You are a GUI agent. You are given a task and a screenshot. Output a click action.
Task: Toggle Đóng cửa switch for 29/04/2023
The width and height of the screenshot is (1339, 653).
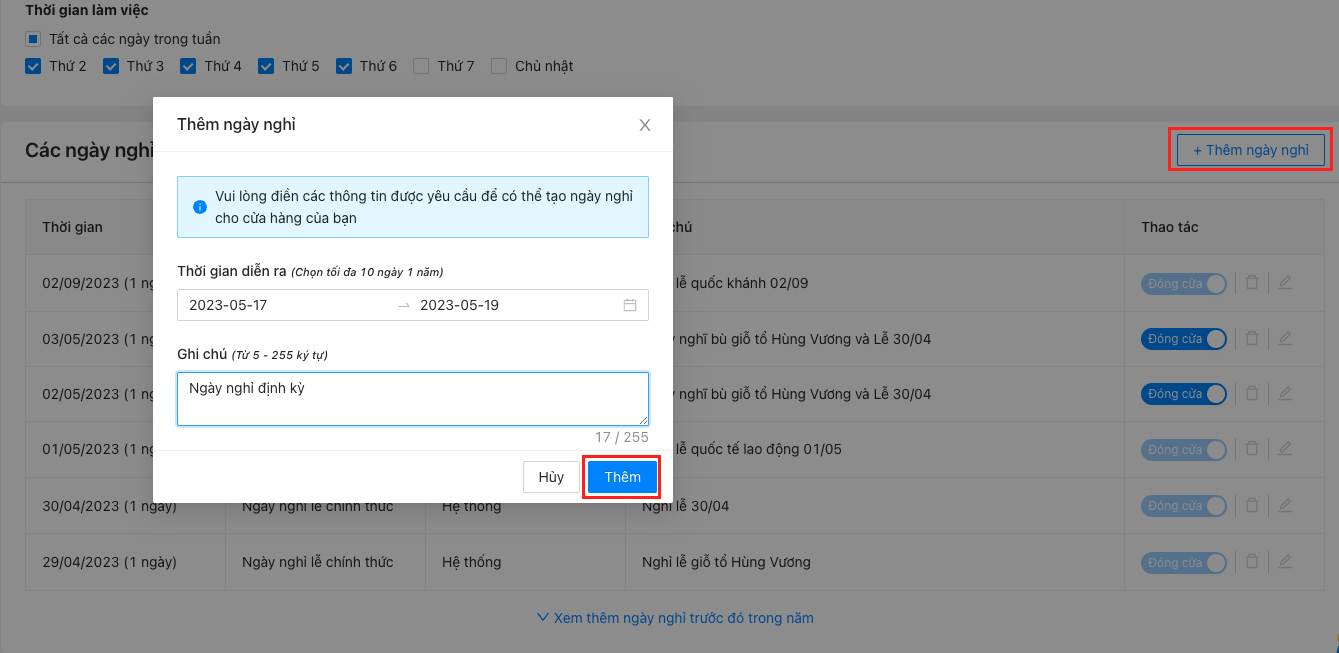pyautogui.click(x=1184, y=562)
